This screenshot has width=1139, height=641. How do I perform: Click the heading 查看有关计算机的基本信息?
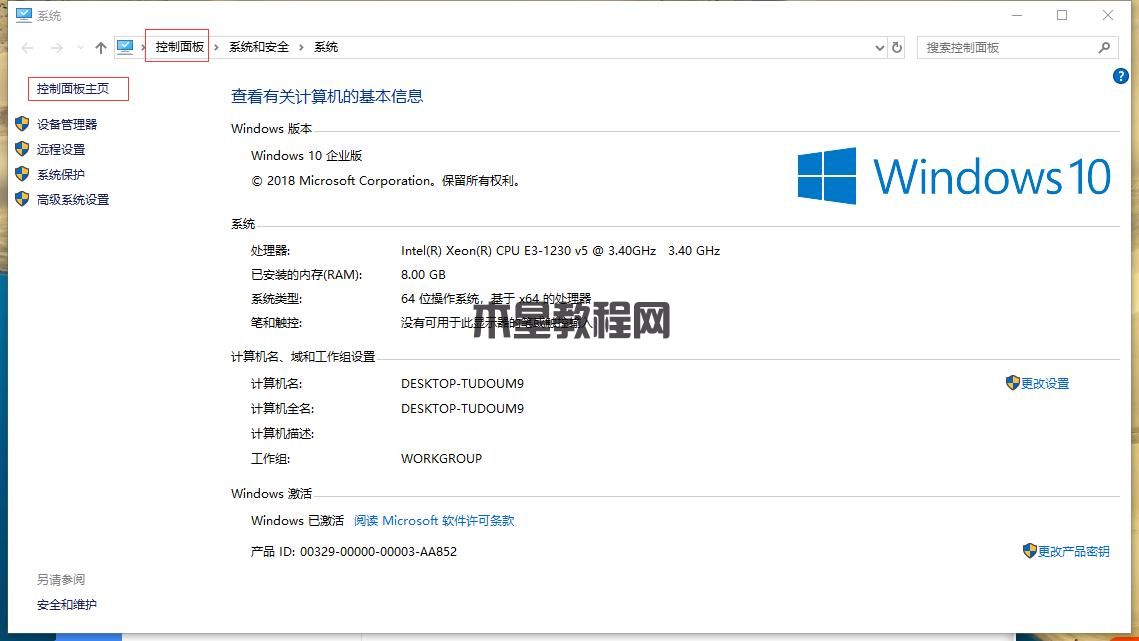(327, 97)
